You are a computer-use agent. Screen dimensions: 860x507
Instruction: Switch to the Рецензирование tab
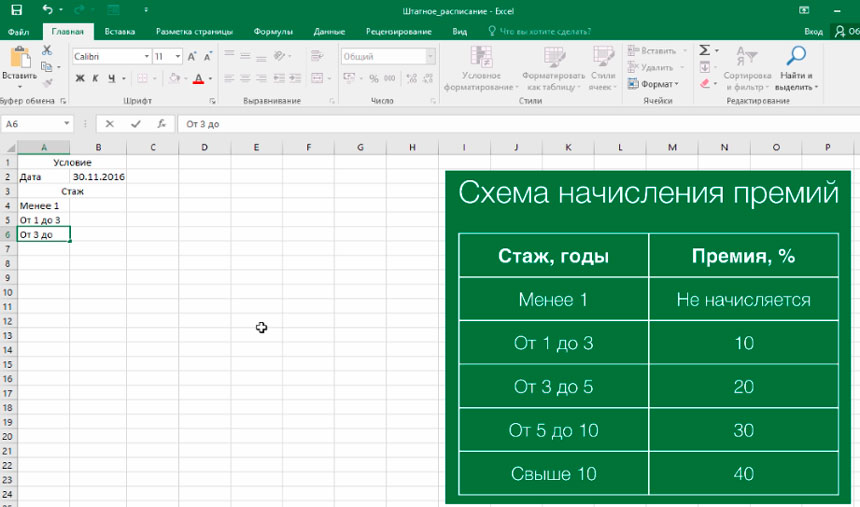(x=399, y=31)
